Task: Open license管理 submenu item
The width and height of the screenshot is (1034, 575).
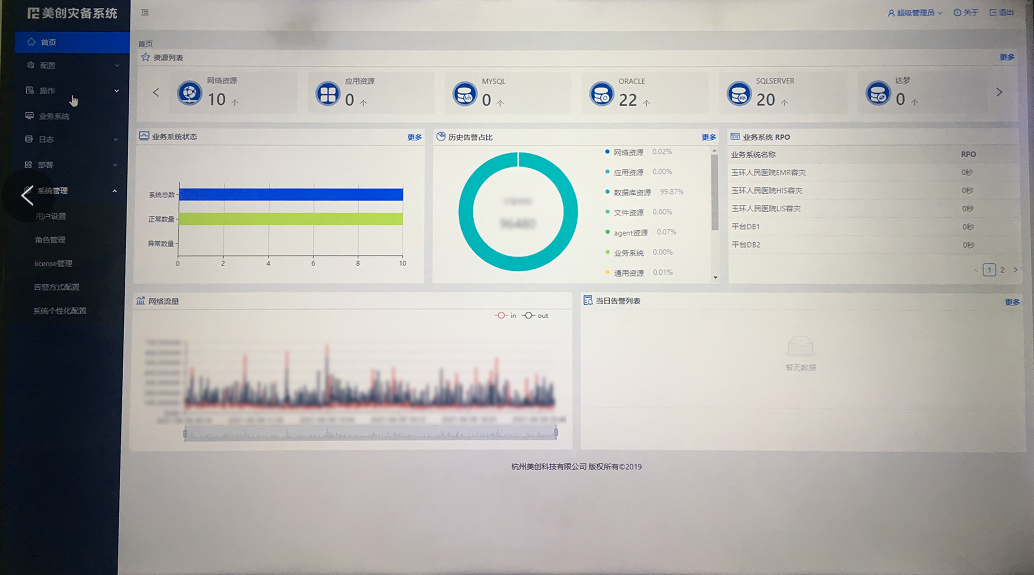Action: click(53, 263)
